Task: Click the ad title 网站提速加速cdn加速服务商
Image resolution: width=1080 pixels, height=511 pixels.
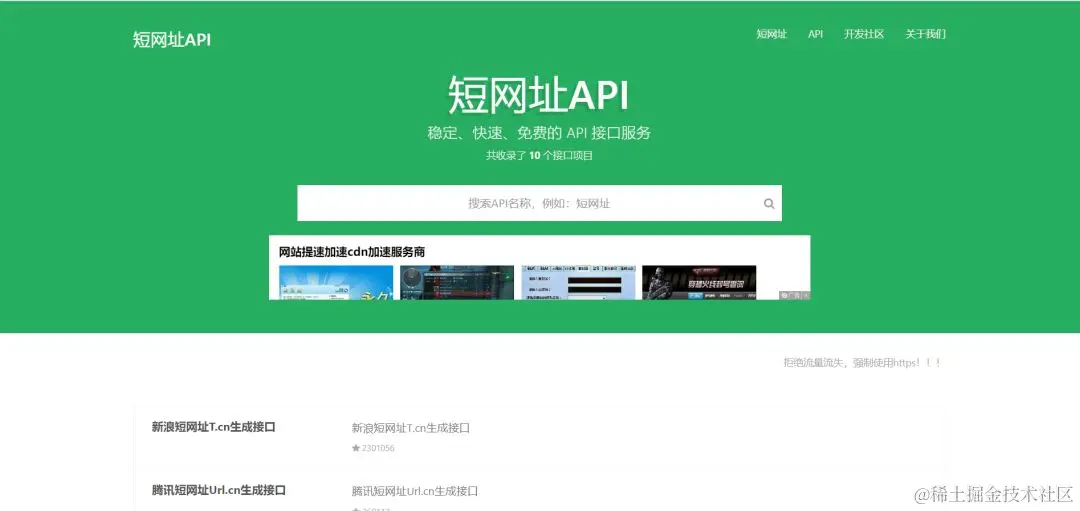Action: (x=352, y=252)
